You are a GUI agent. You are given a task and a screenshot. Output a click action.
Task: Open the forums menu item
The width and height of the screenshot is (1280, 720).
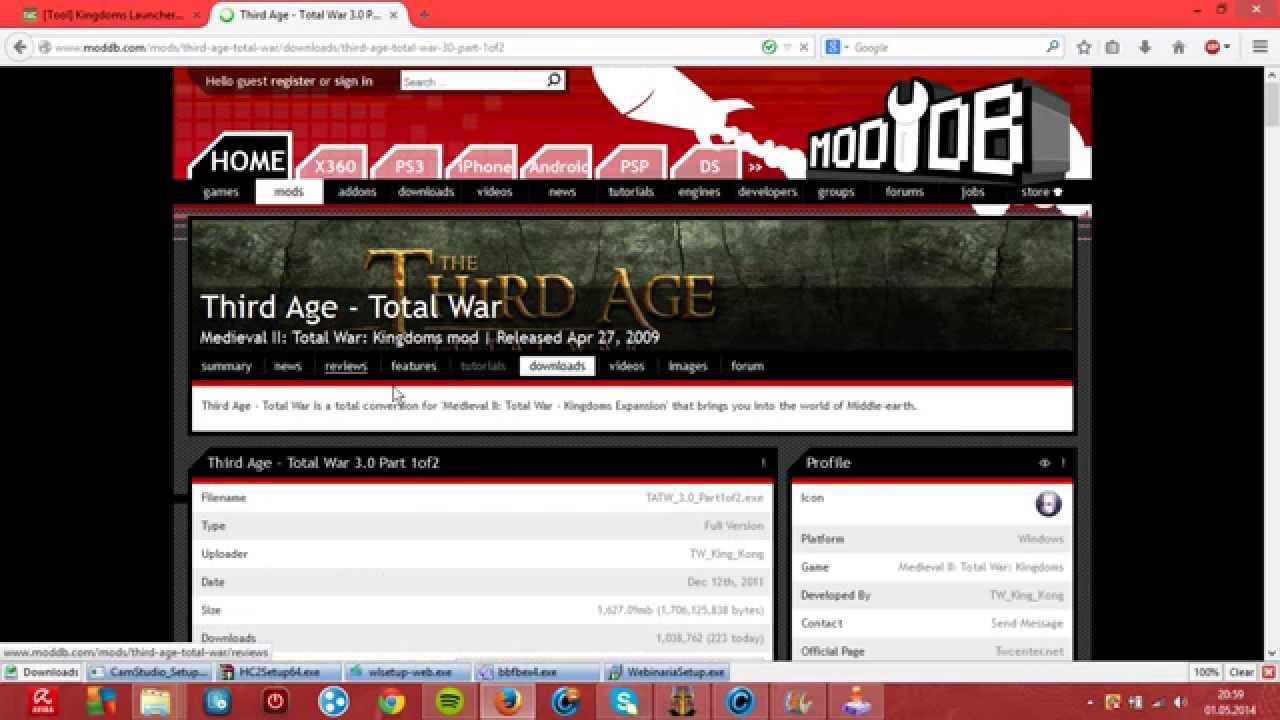tap(904, 192)
